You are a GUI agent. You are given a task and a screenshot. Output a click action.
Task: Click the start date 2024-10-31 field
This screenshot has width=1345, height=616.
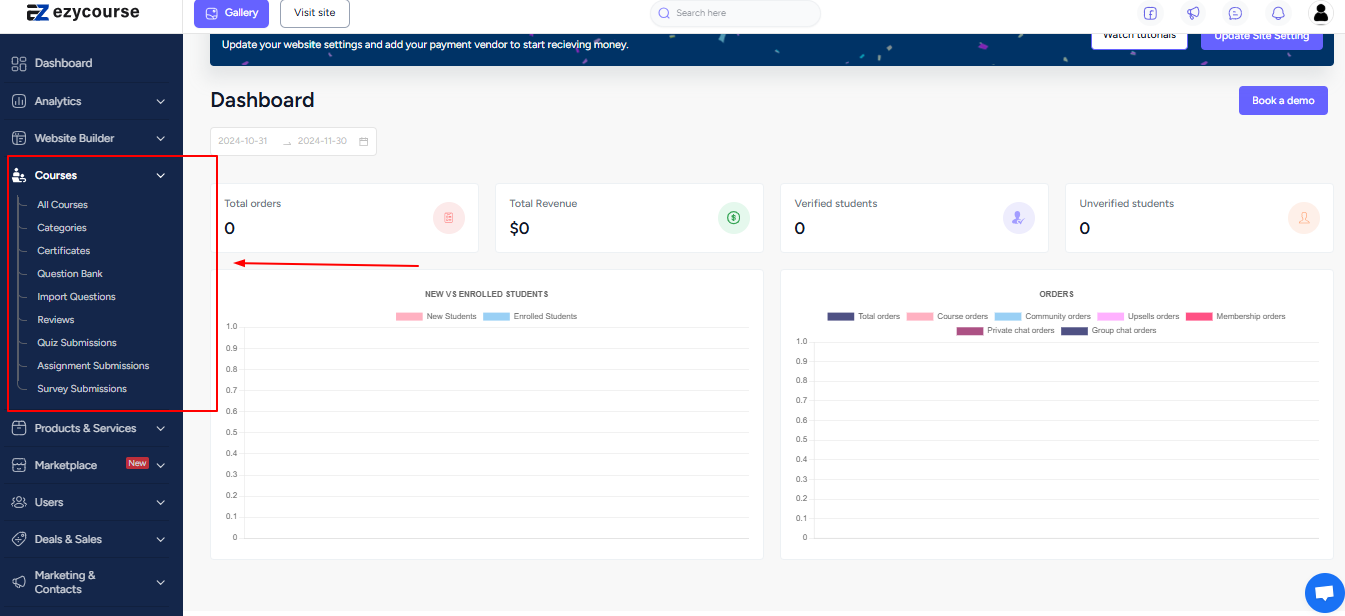(243, 141)
